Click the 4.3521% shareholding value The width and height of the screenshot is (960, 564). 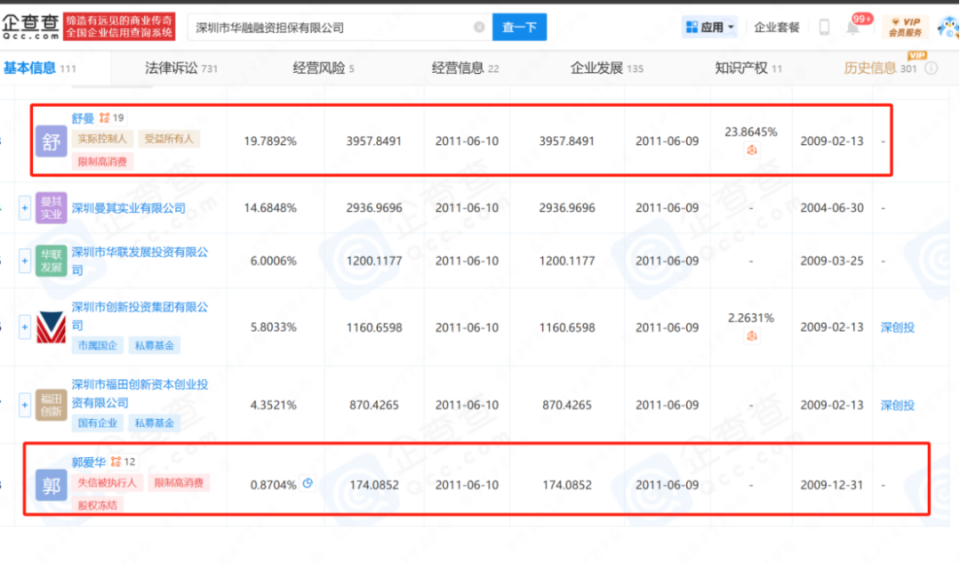273,405
